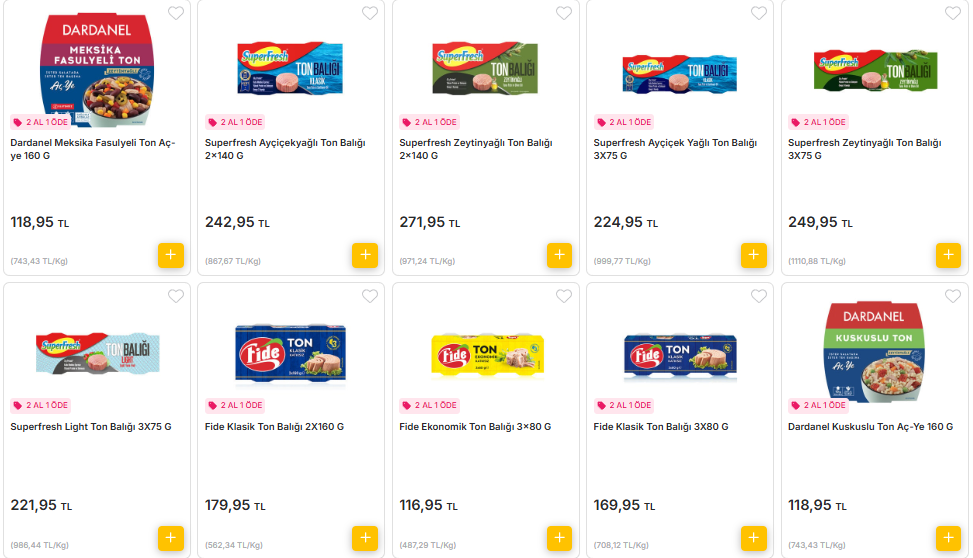Toggle heart on Dardanel Kuskuslu Ton
Image resolution: width=973 pixels, height=558 pixels.
tap(953, 296)
